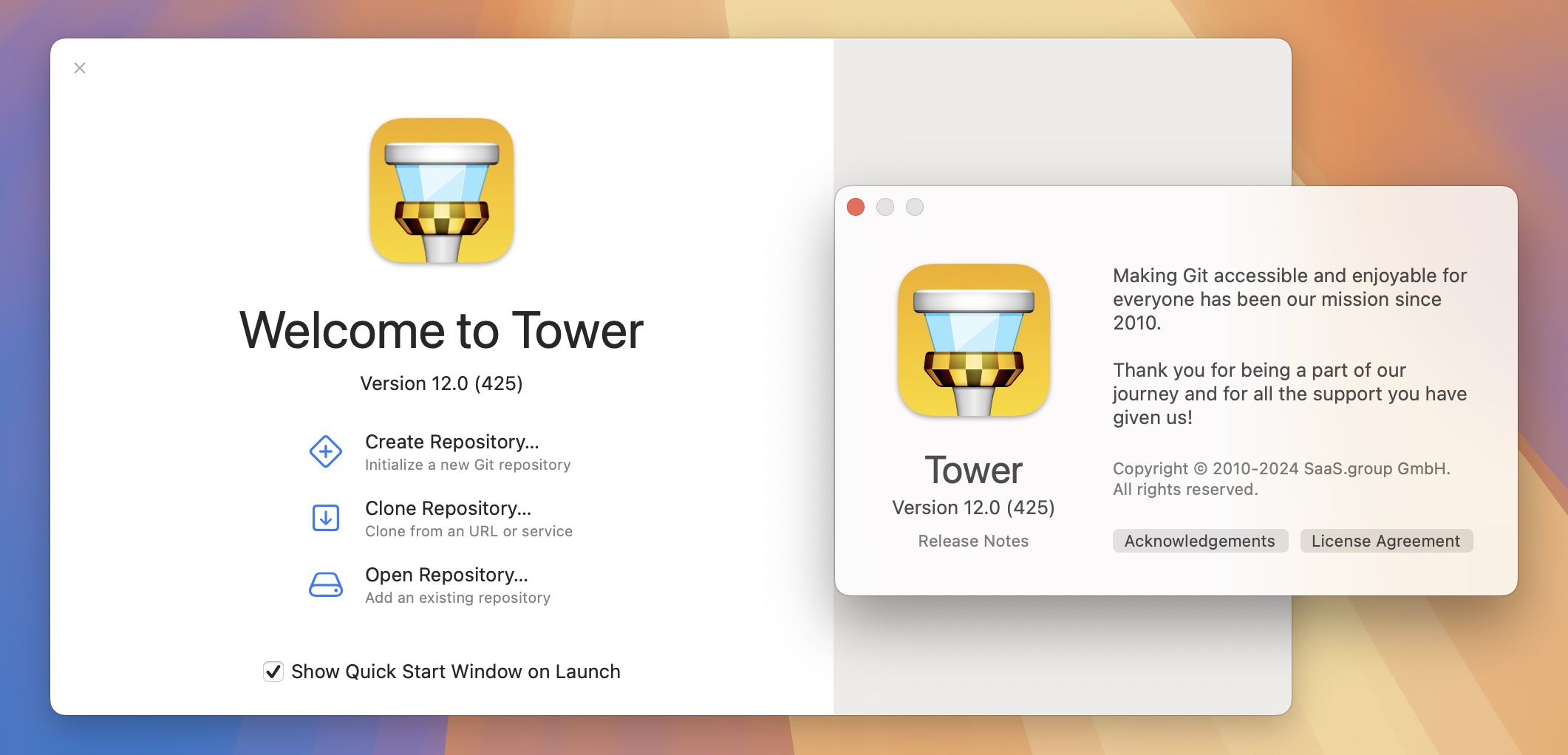Click Version 12.0 (425) in Welcome window
The width and height of the screenshot is (1568, 755).
[442, 383]
